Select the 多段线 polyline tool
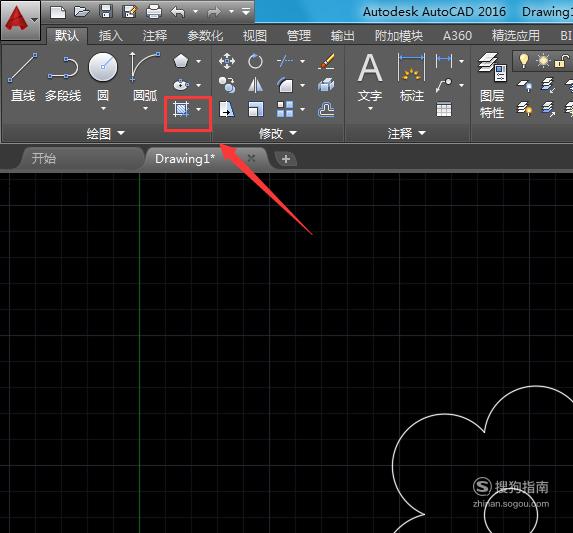 click(x=63, y=78)
